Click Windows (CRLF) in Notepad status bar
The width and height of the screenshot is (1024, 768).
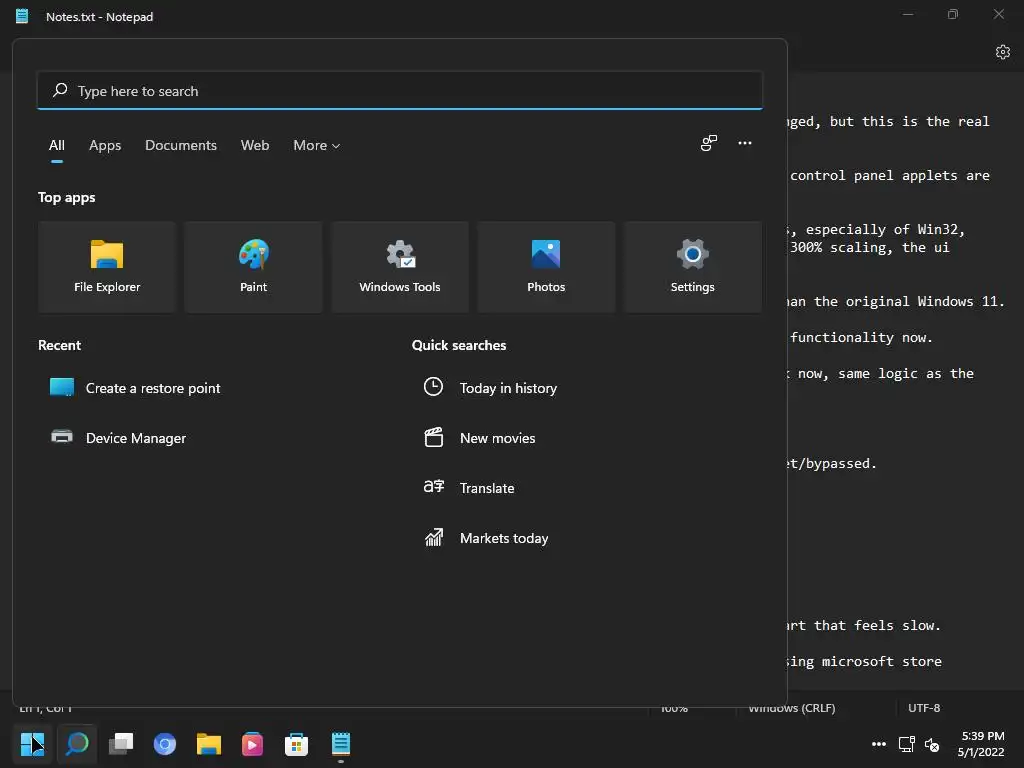(x=792, y=708)
